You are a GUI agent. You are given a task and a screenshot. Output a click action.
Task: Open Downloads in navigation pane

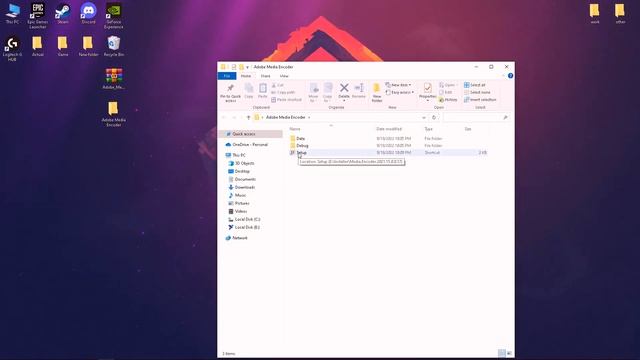(x=244, y=187)
